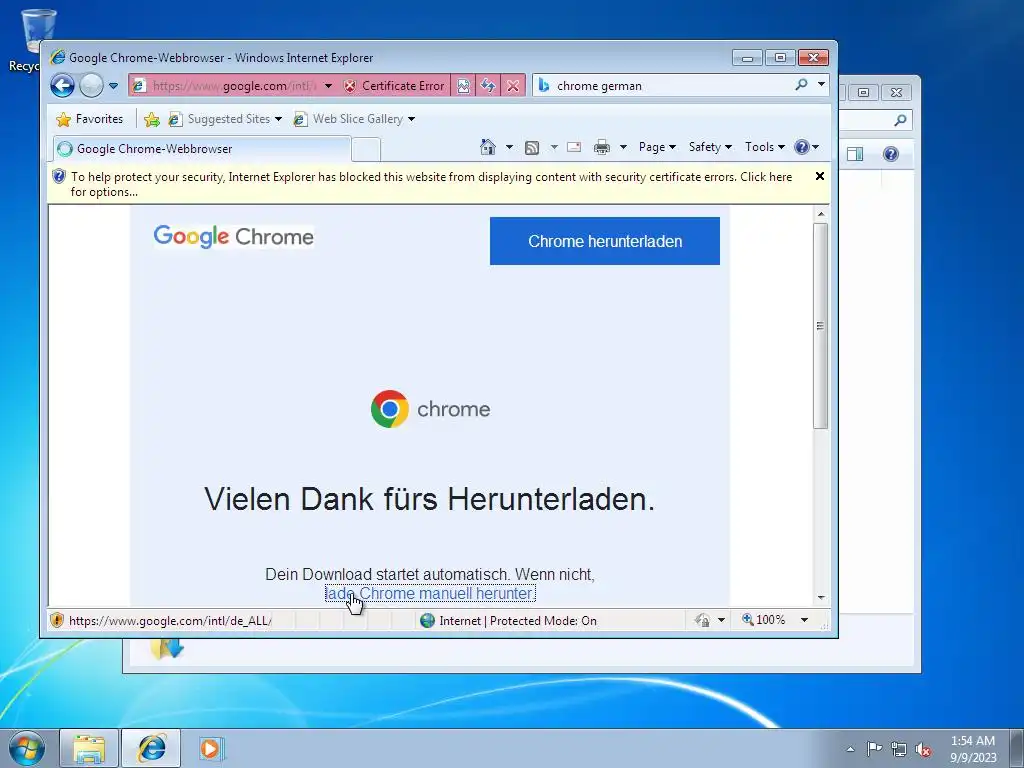The height and width of the screenshot is (768, 1024).
Task: Open the Help question mark menu
Action: coord(807,147)
